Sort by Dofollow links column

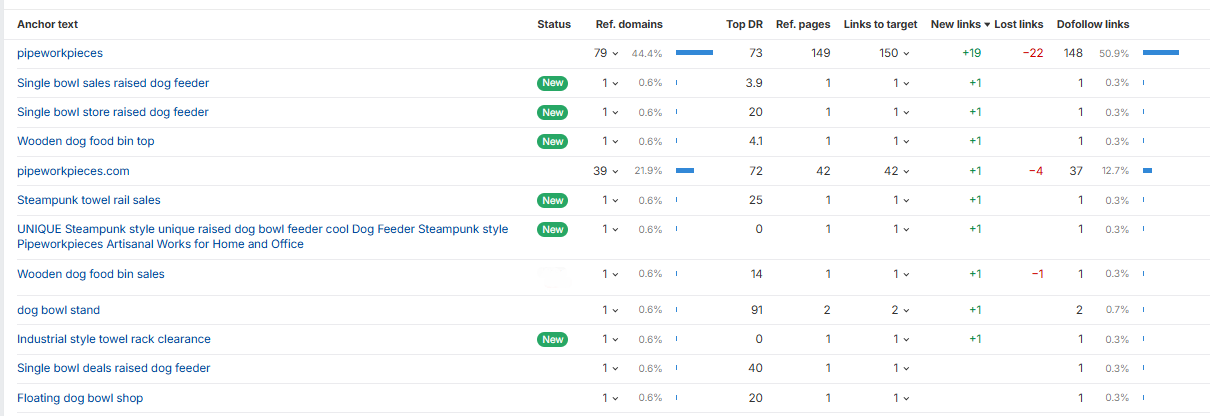(x=1093, y=24)
